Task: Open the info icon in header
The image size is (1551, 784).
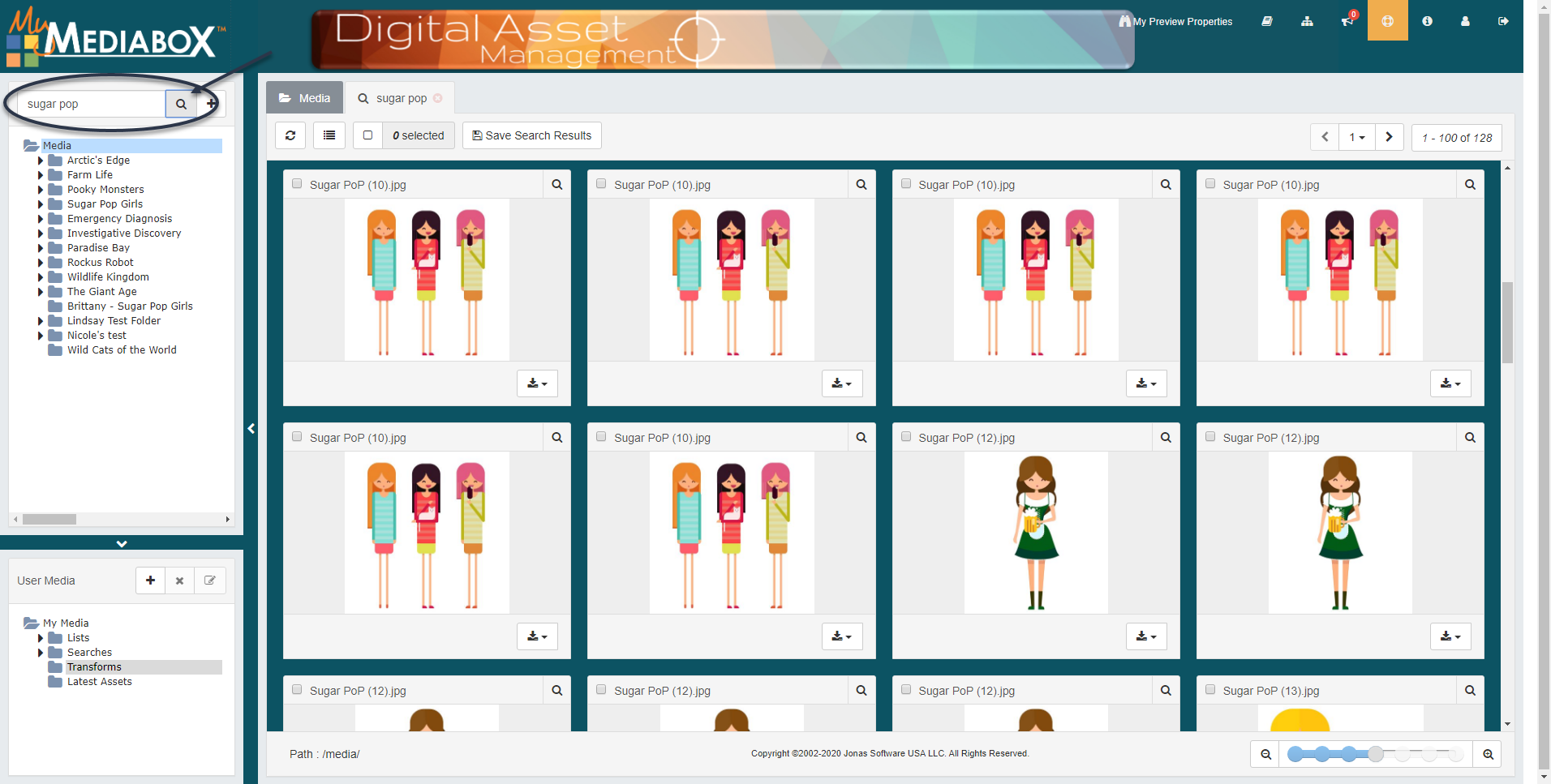Action: [1428, 21]
